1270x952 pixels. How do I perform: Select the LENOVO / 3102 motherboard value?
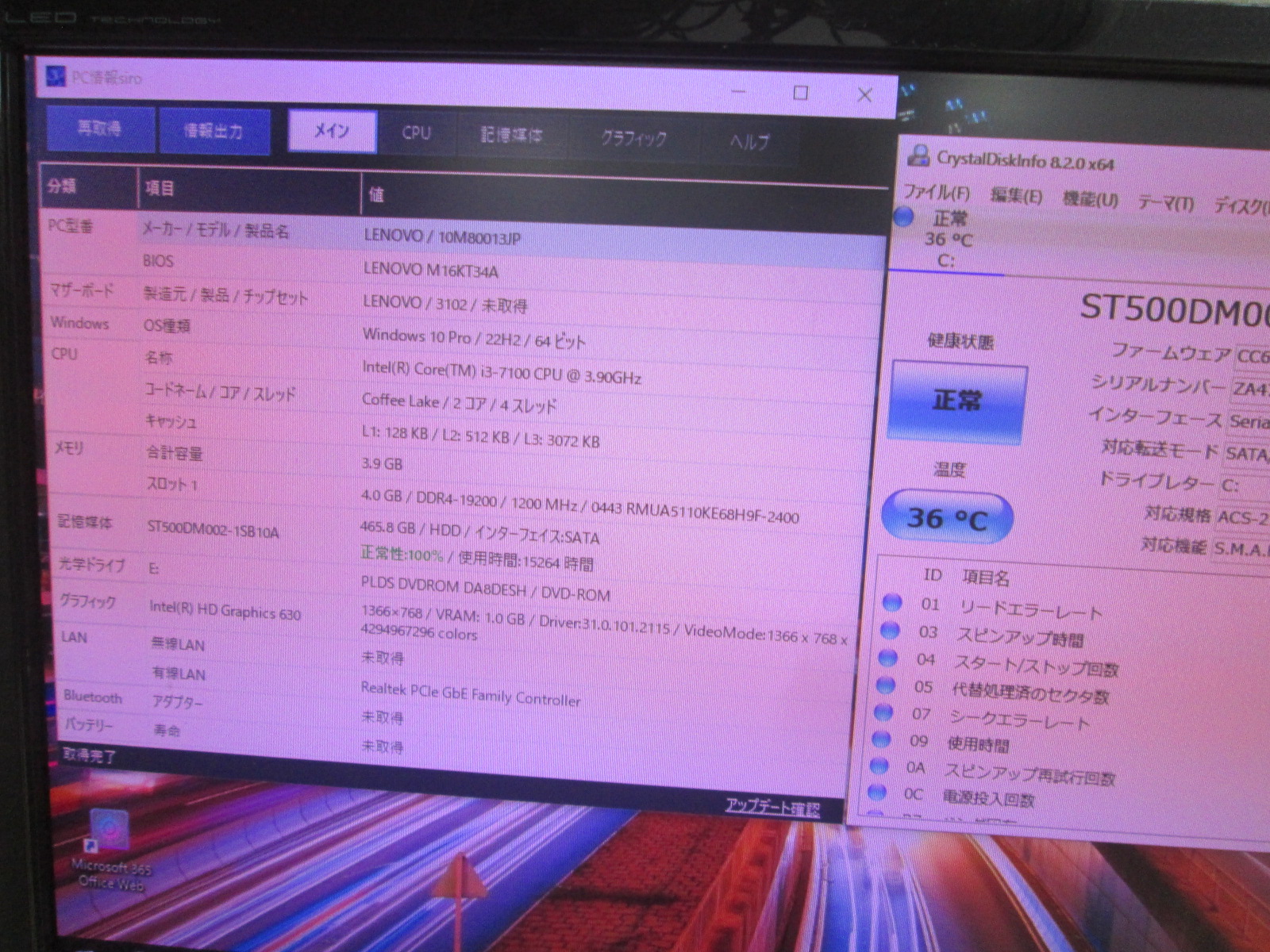click(x=445, y=304)
